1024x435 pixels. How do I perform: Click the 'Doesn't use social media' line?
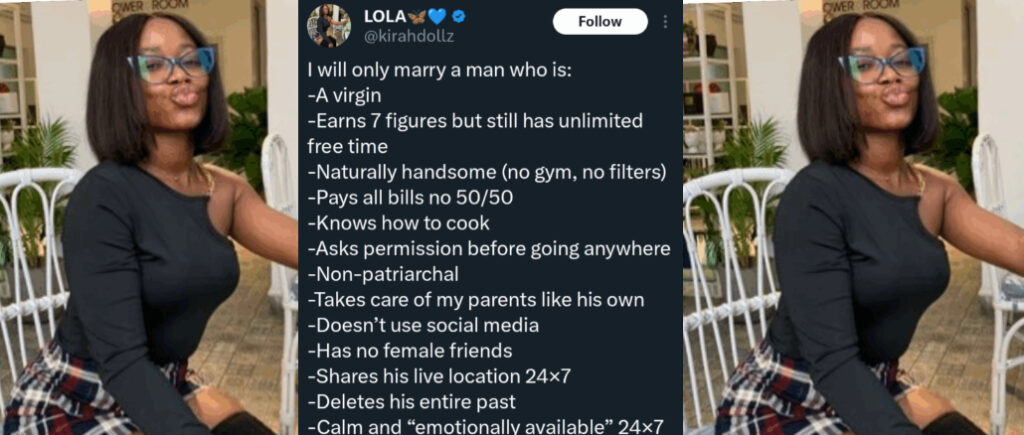pos(427,326)
